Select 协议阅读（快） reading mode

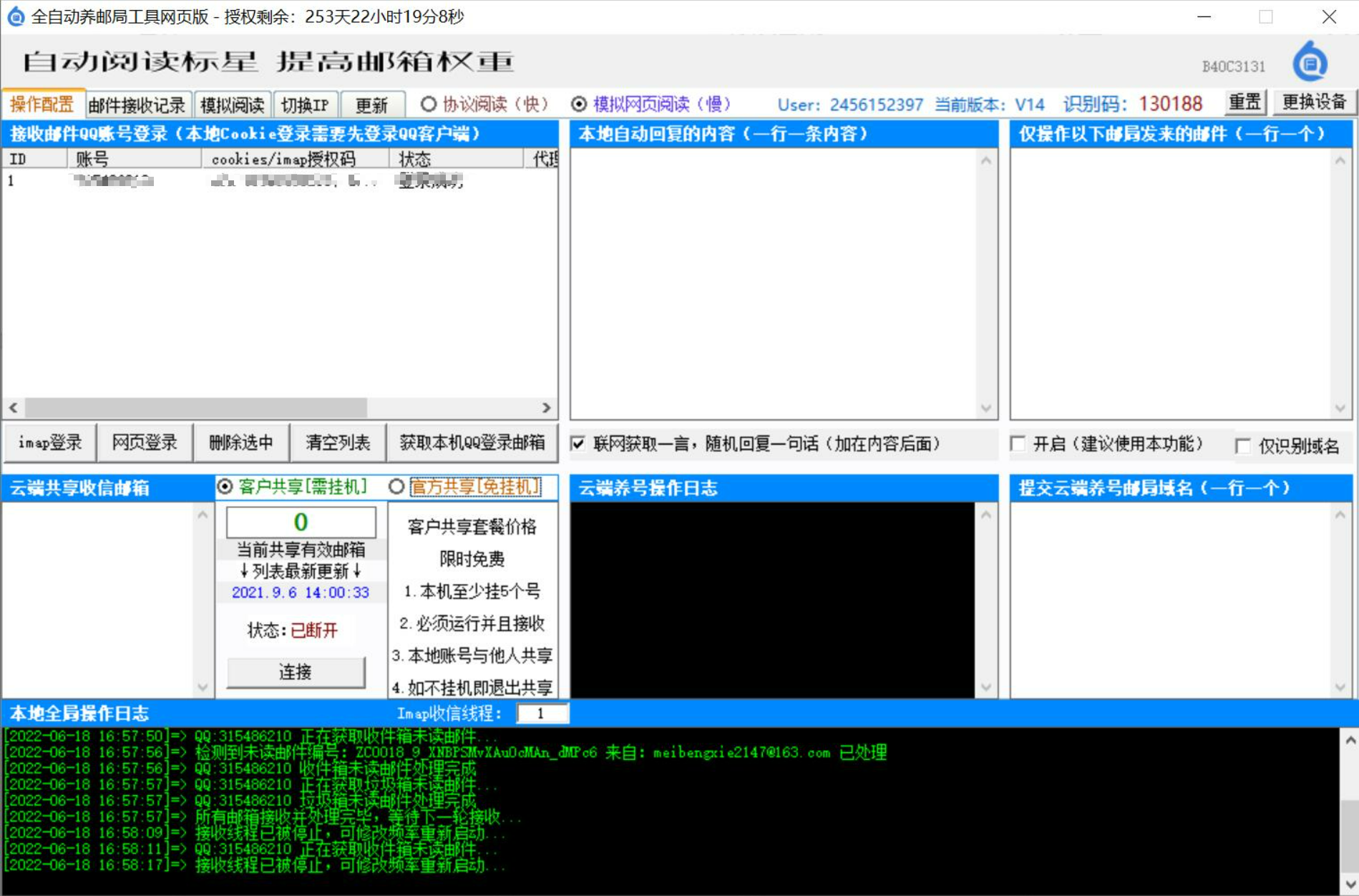429,104
